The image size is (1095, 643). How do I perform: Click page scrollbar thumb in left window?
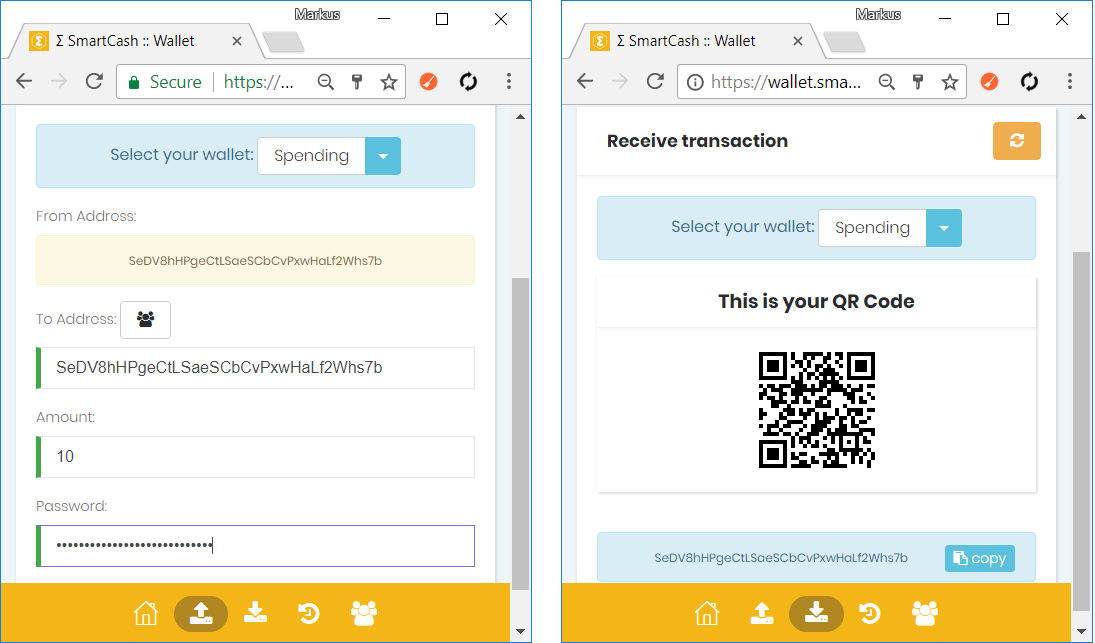coord(520,434)
